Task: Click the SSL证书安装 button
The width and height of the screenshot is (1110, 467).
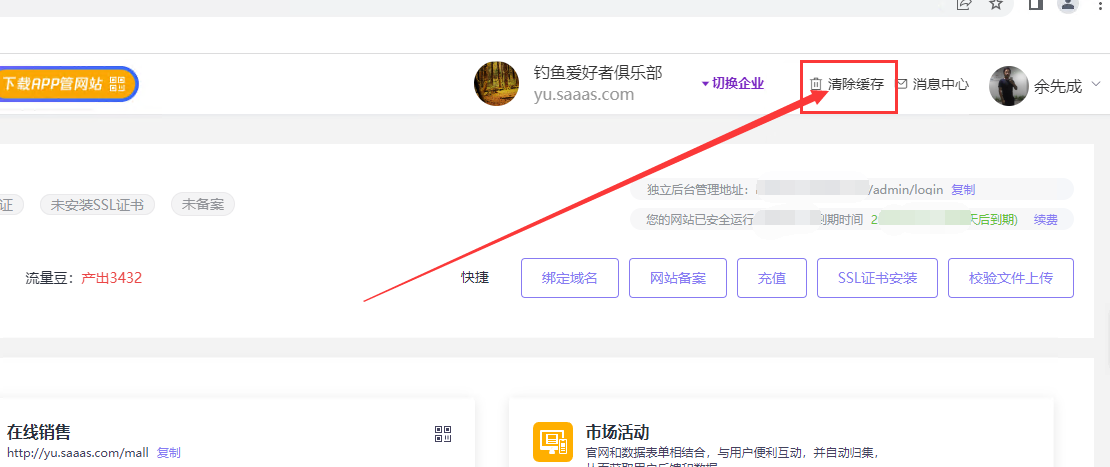Action: click(x=878, y=278)
